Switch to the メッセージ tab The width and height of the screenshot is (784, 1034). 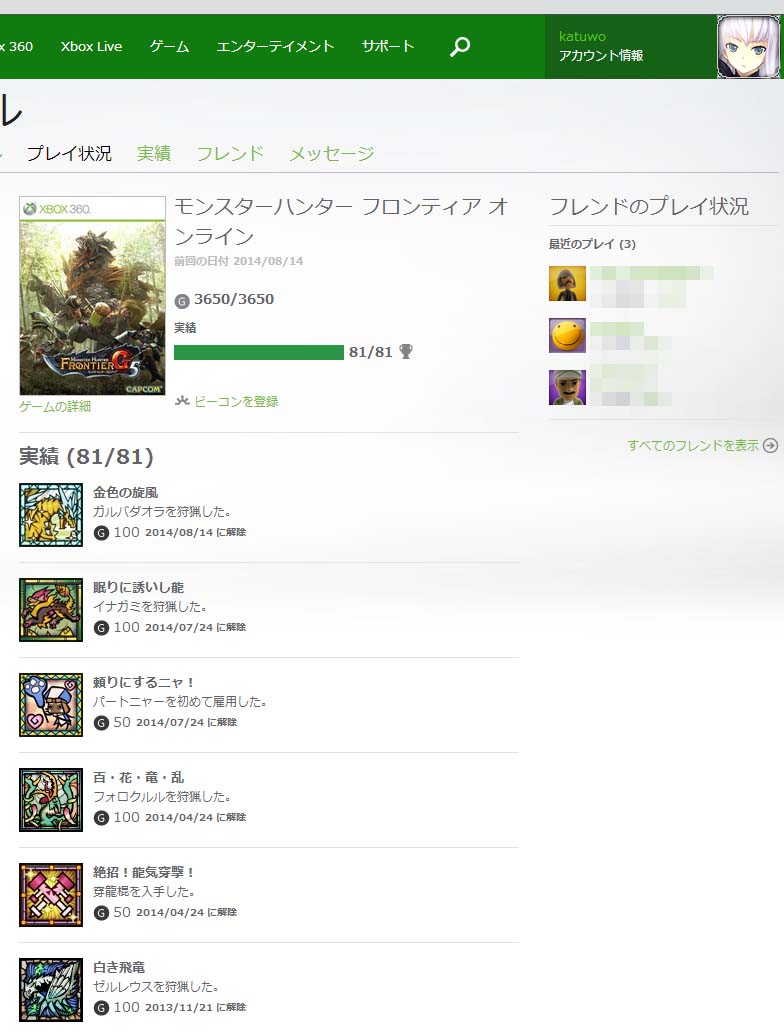[332, 154]
